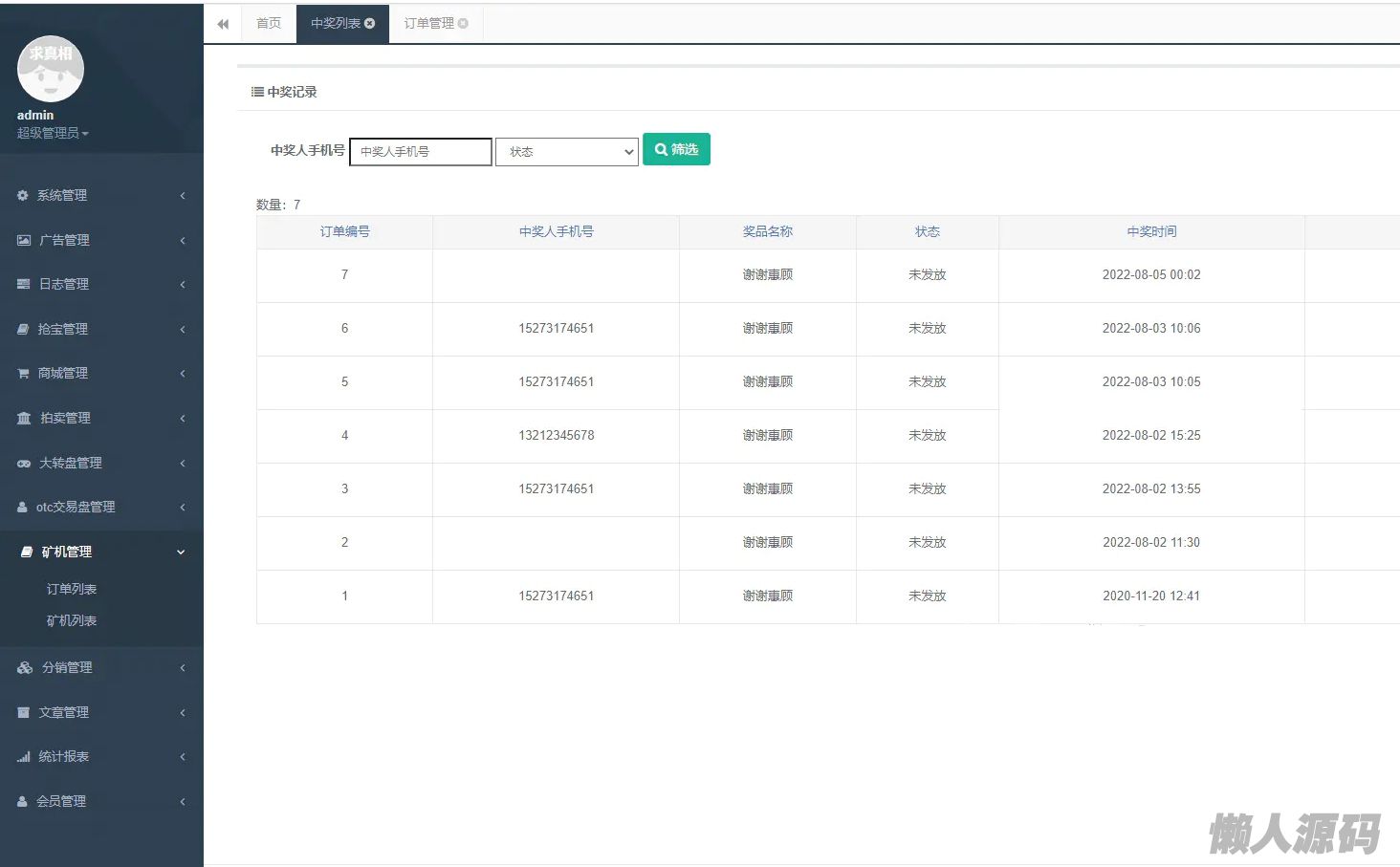The height and width of the screenshot is (867, 1400).
Task: Click the shopping cart icon beside 商城管理
Action: tap(23, 374)
